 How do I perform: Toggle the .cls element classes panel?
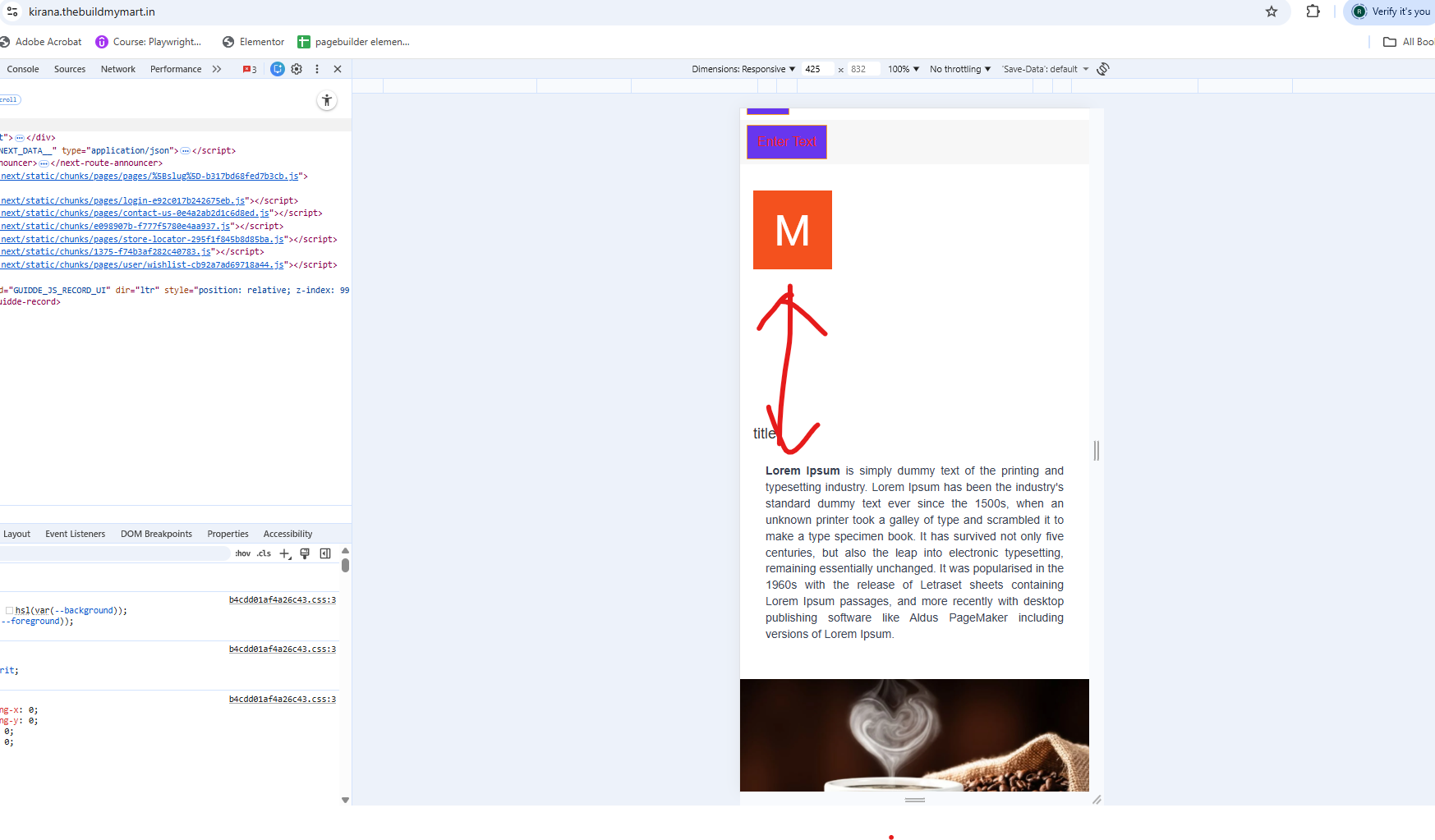pyautogui.click(x=264, y=553)
